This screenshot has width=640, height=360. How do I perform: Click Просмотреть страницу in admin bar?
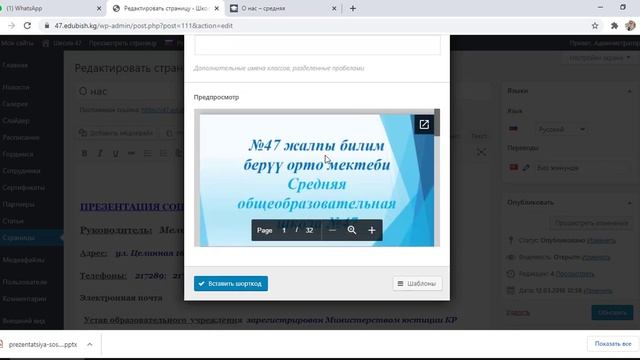click(122, 43)
